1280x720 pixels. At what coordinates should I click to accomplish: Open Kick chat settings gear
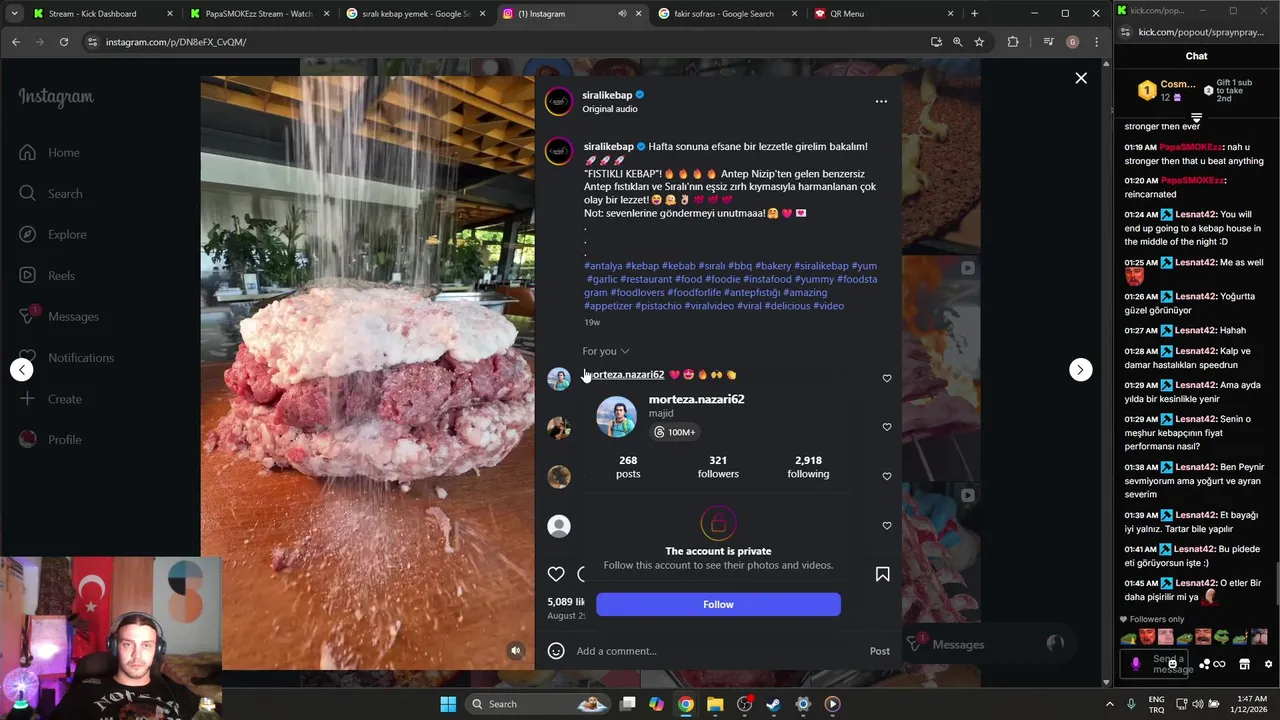pyautogui.click(x=1268, y=664)
